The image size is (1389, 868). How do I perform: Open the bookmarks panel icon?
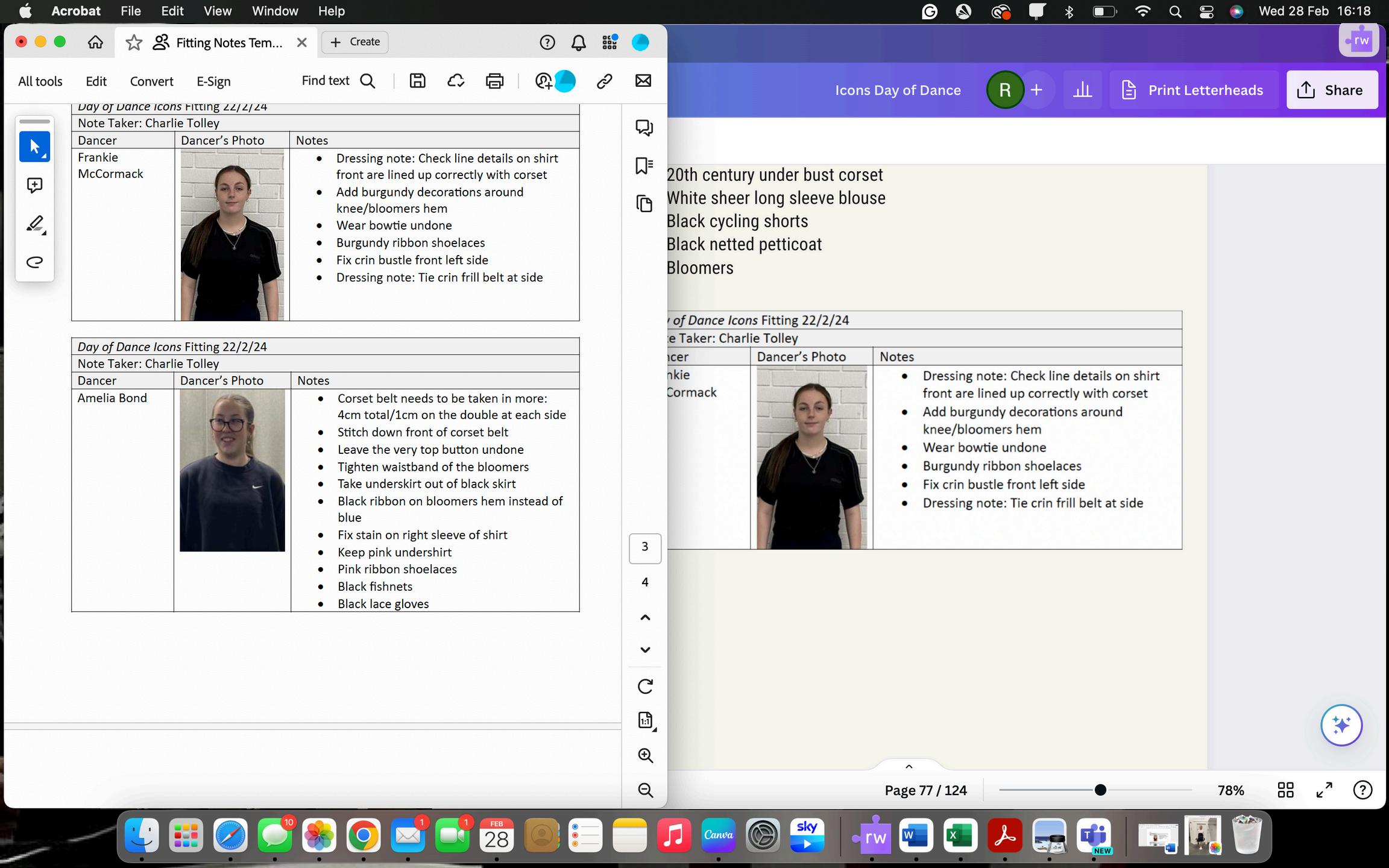tap(644, 166)
